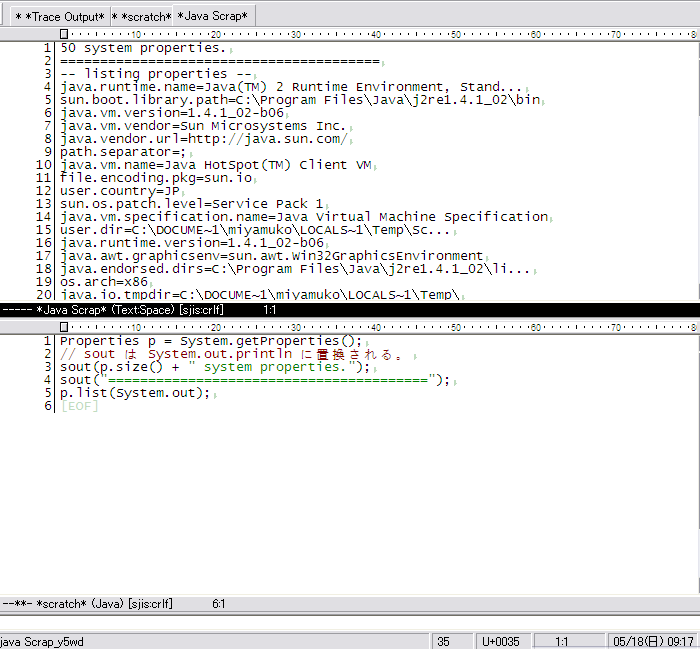Click the java.endorsed.dirs line
700x649 pixels.
click(x=295, y=269)
